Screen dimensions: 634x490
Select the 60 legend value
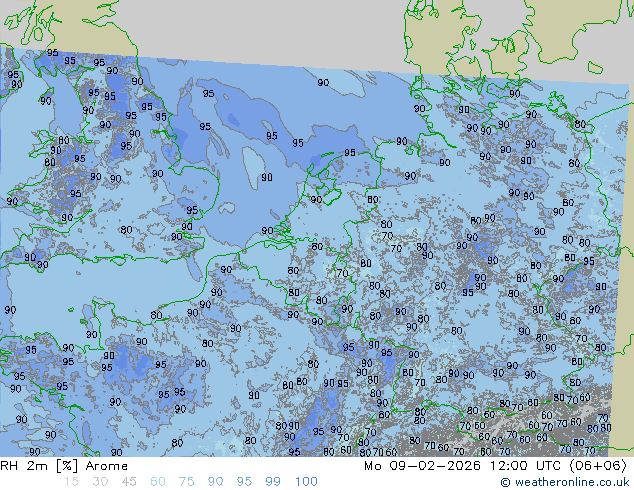pyautogui.click(x=158, y=482)
